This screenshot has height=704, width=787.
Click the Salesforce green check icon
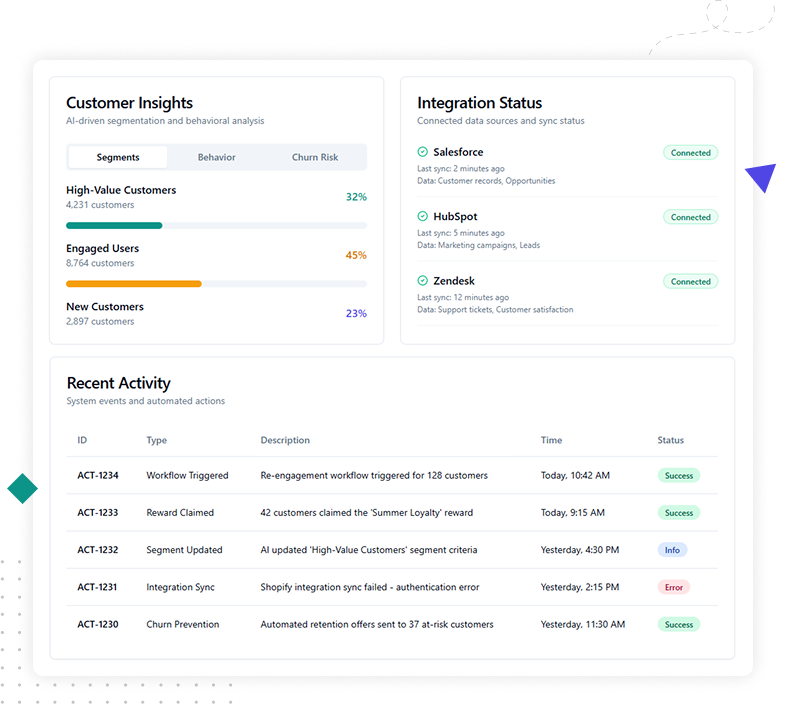pos(423,152)
